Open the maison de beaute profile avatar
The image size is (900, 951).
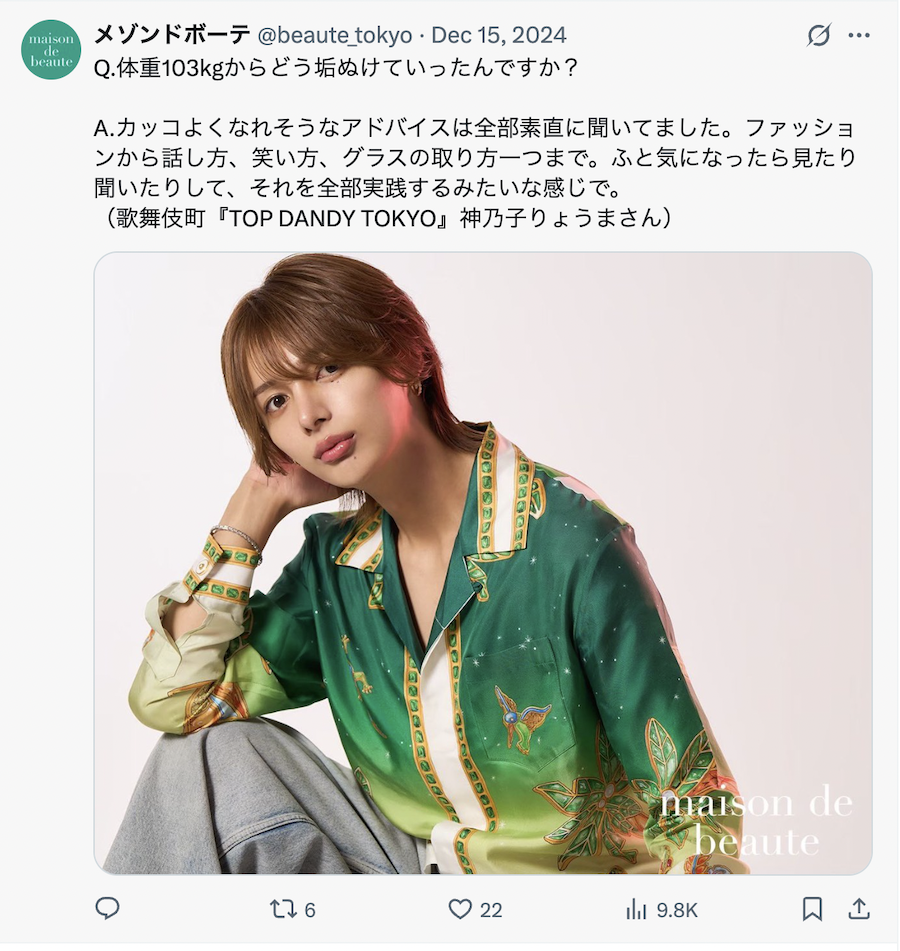(x=51, y=50)
